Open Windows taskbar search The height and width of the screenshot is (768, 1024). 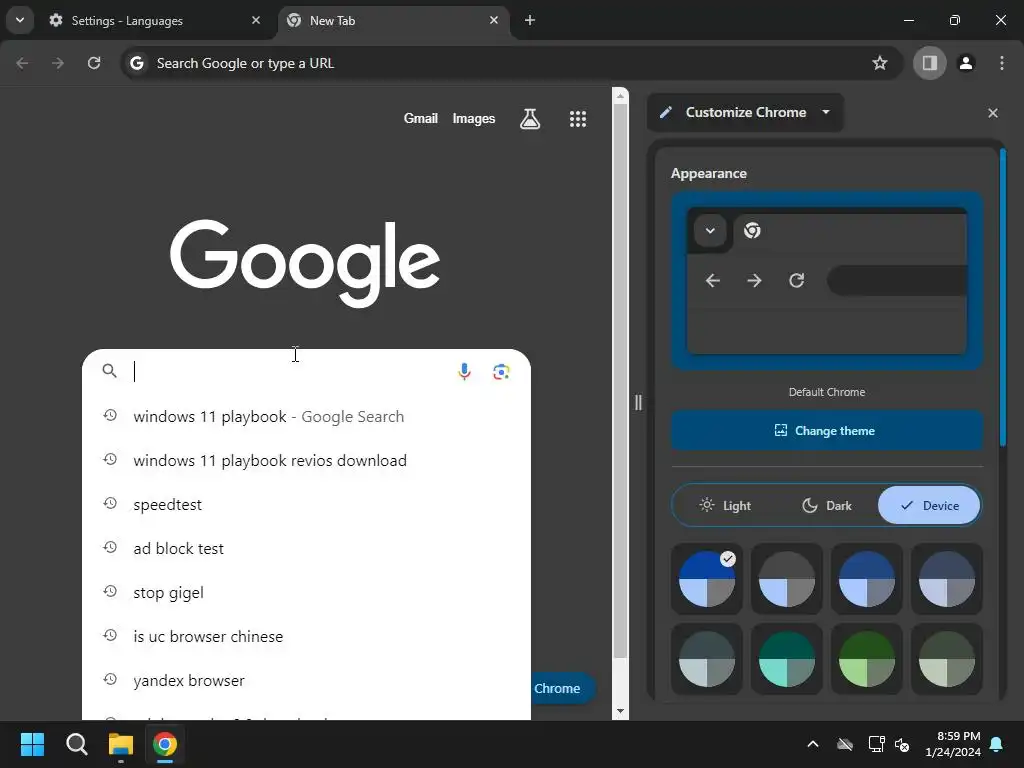coord(76,744)
